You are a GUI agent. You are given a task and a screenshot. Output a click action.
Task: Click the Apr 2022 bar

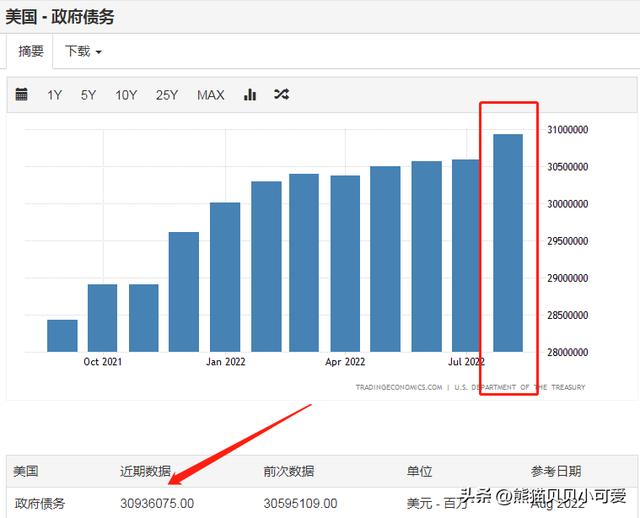[345, 264]
